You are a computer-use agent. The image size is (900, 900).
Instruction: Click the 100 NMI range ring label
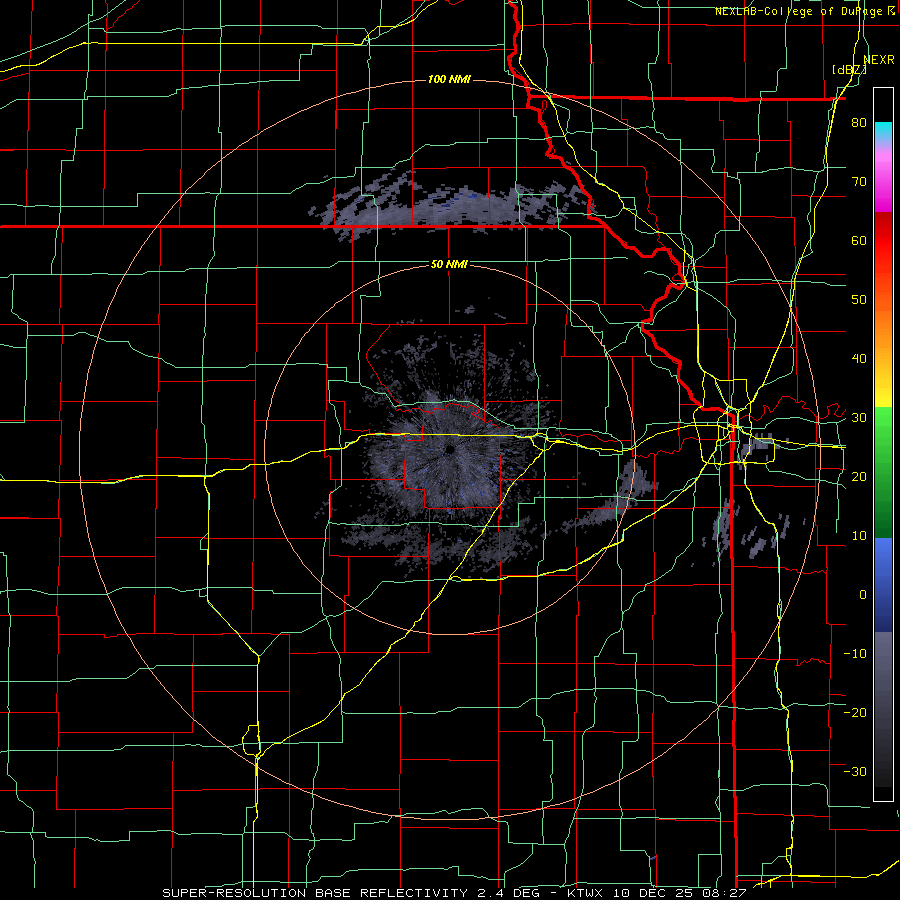[449, 79]
